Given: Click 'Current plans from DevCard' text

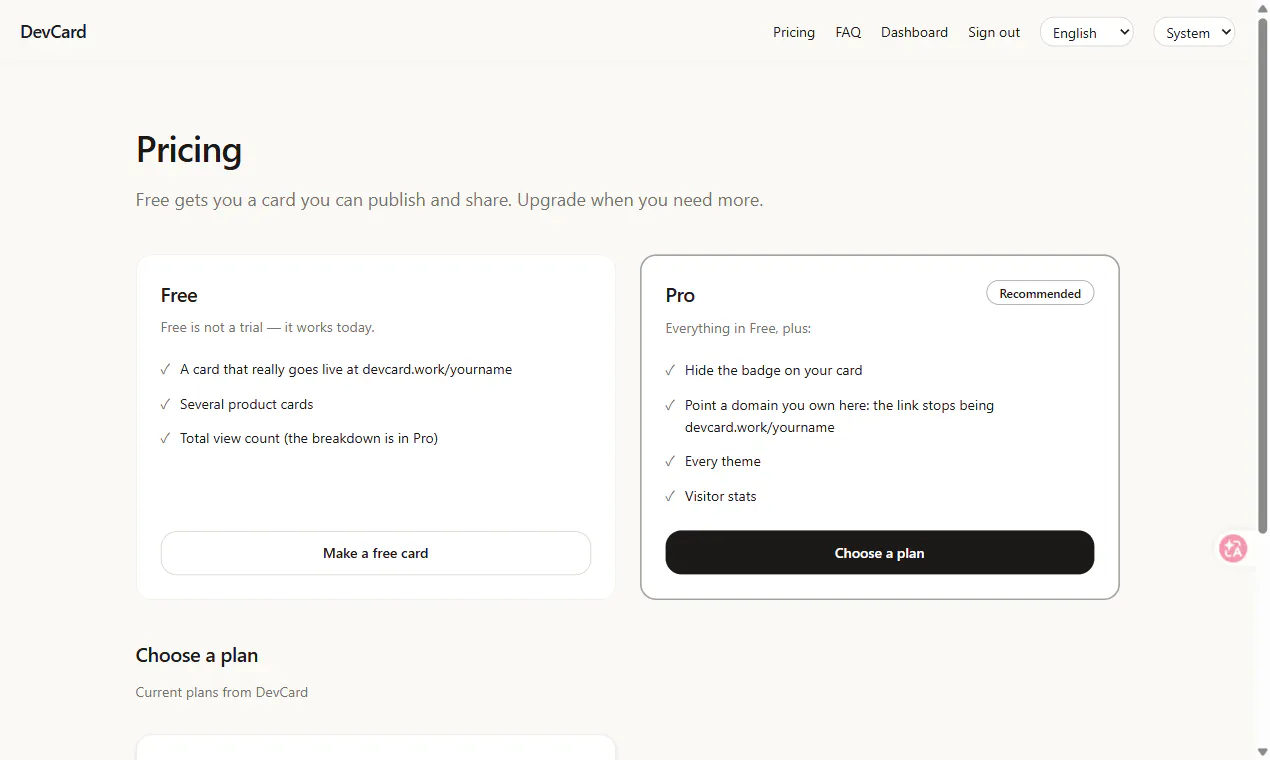Looking at the screenshot, I should click(222, 692).
